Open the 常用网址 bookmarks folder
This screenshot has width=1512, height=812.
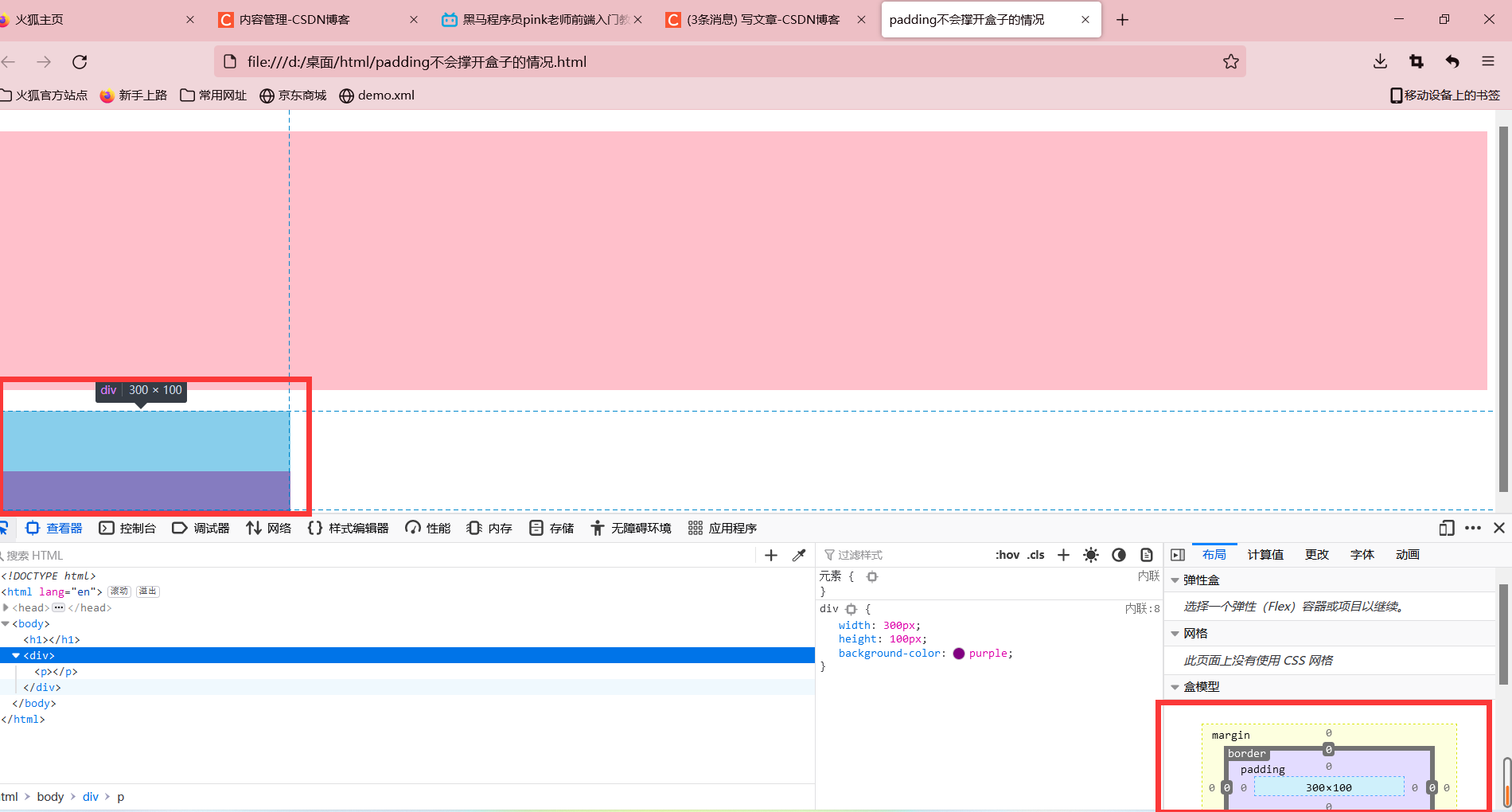point(213,96)
